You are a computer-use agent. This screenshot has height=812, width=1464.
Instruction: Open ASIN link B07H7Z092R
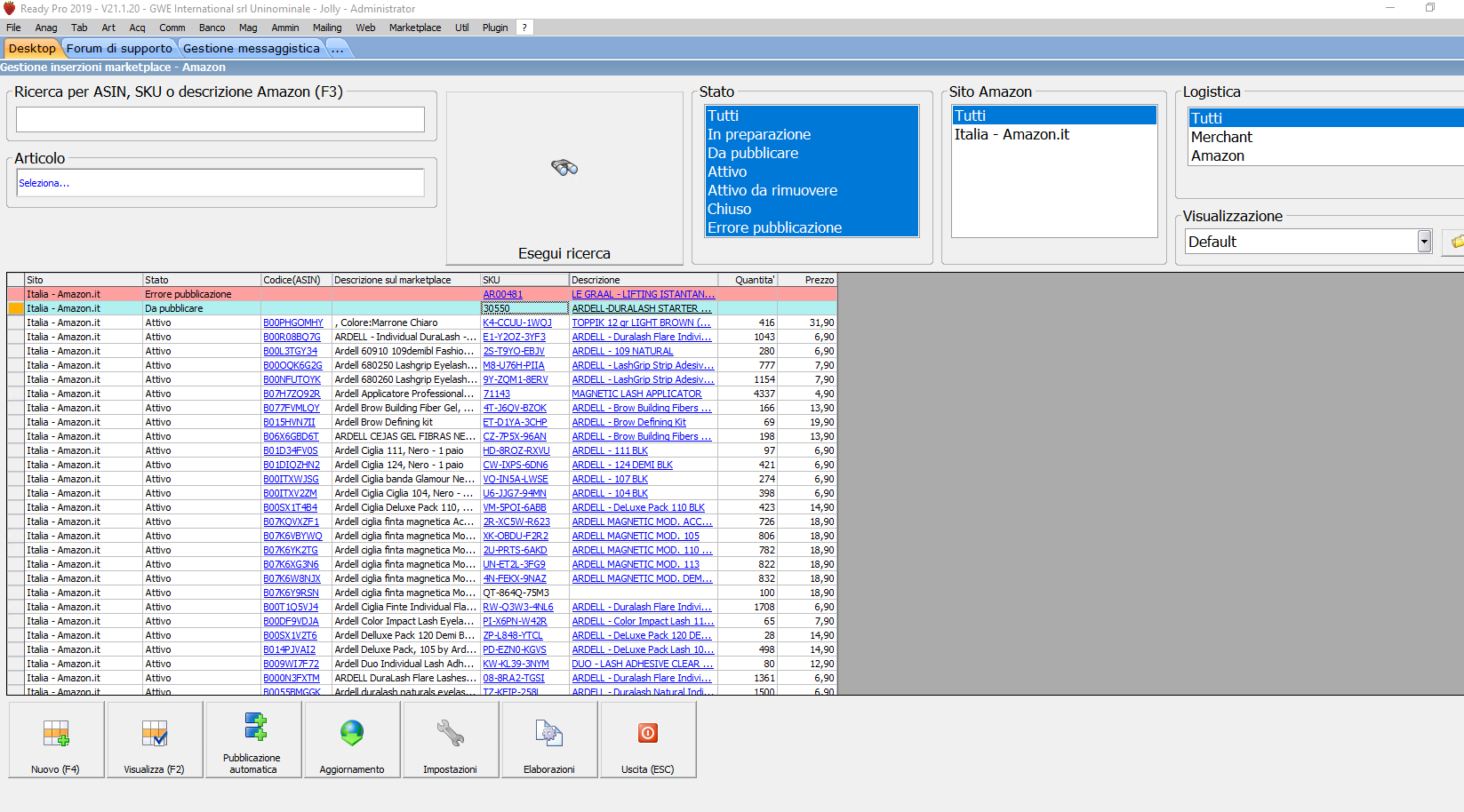click(x=292, y=394)
